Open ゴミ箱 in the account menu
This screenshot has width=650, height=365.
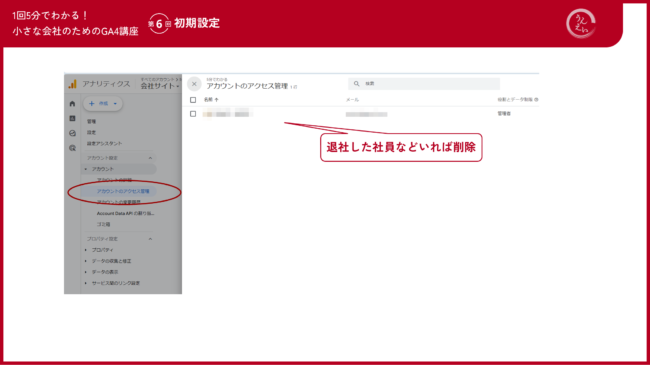(x=104, y=224)
